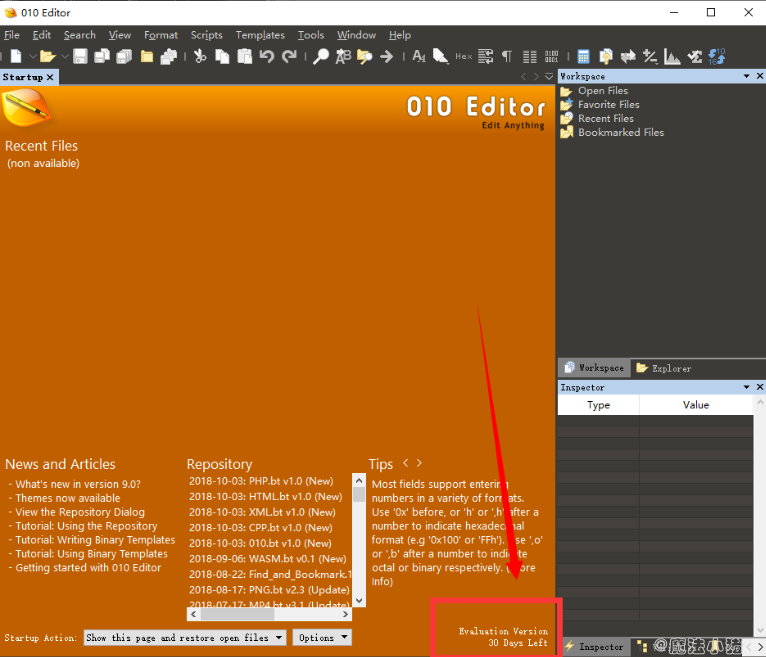Open the Workspace panel dropdown arrow
The width and height of the screenshot is (766, 657).
tap(746, 76)
